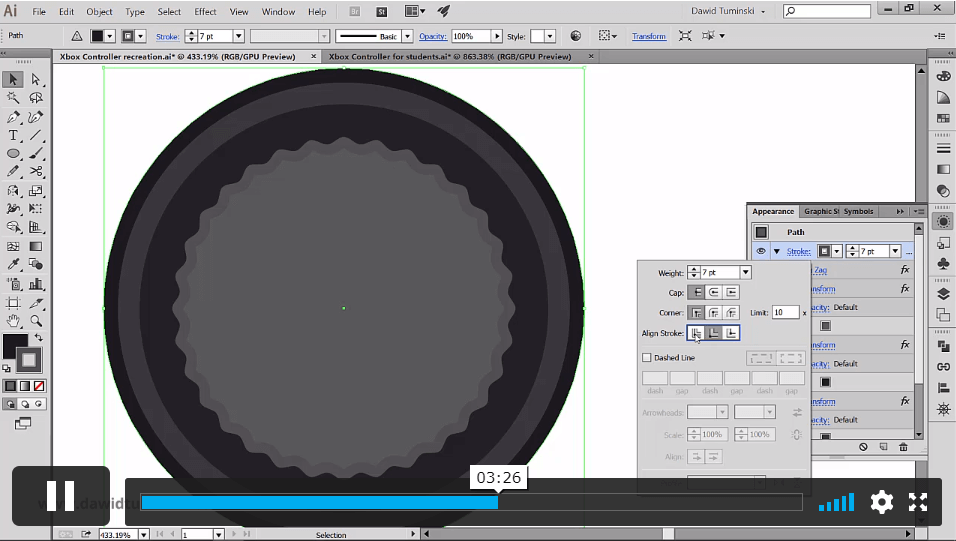Switch to Xbox Controller for students.ai tab
The image size is (956, 541).
tap(450, 56)
